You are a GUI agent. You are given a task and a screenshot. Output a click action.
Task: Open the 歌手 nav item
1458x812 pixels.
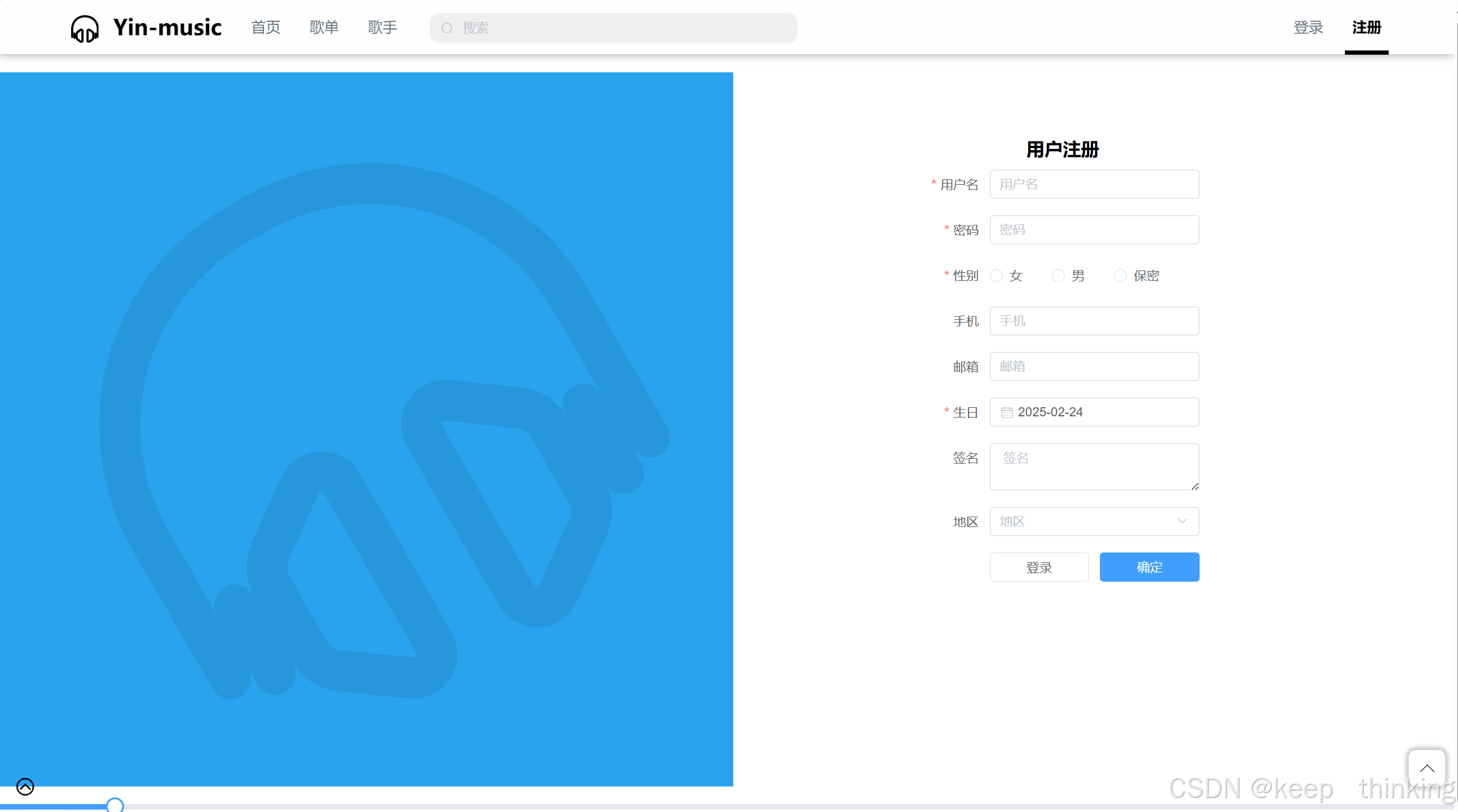point(382,27)
